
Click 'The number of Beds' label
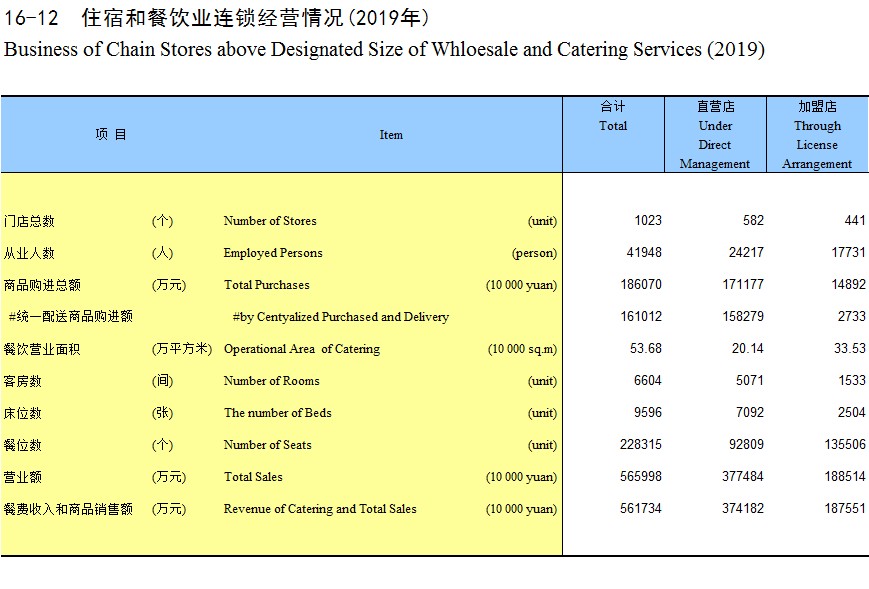tap(278, 413)
